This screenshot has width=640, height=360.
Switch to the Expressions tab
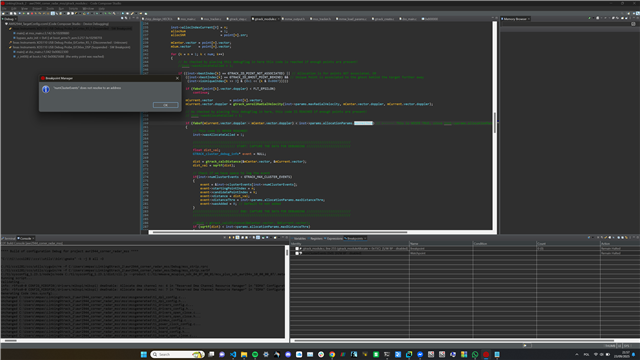tap(334, 238)
